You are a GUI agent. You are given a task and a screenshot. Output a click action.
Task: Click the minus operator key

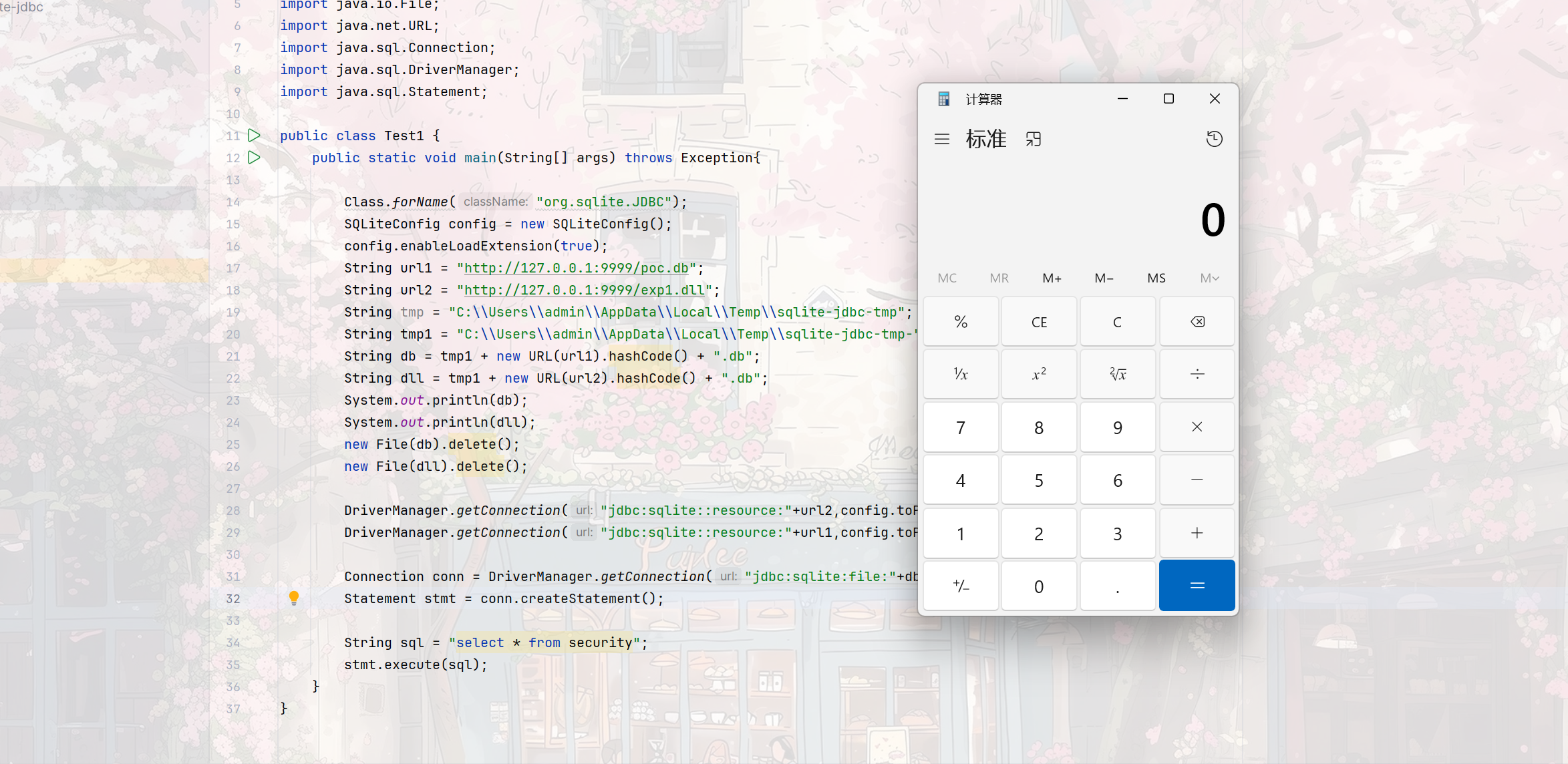[x=1197, y=480]
